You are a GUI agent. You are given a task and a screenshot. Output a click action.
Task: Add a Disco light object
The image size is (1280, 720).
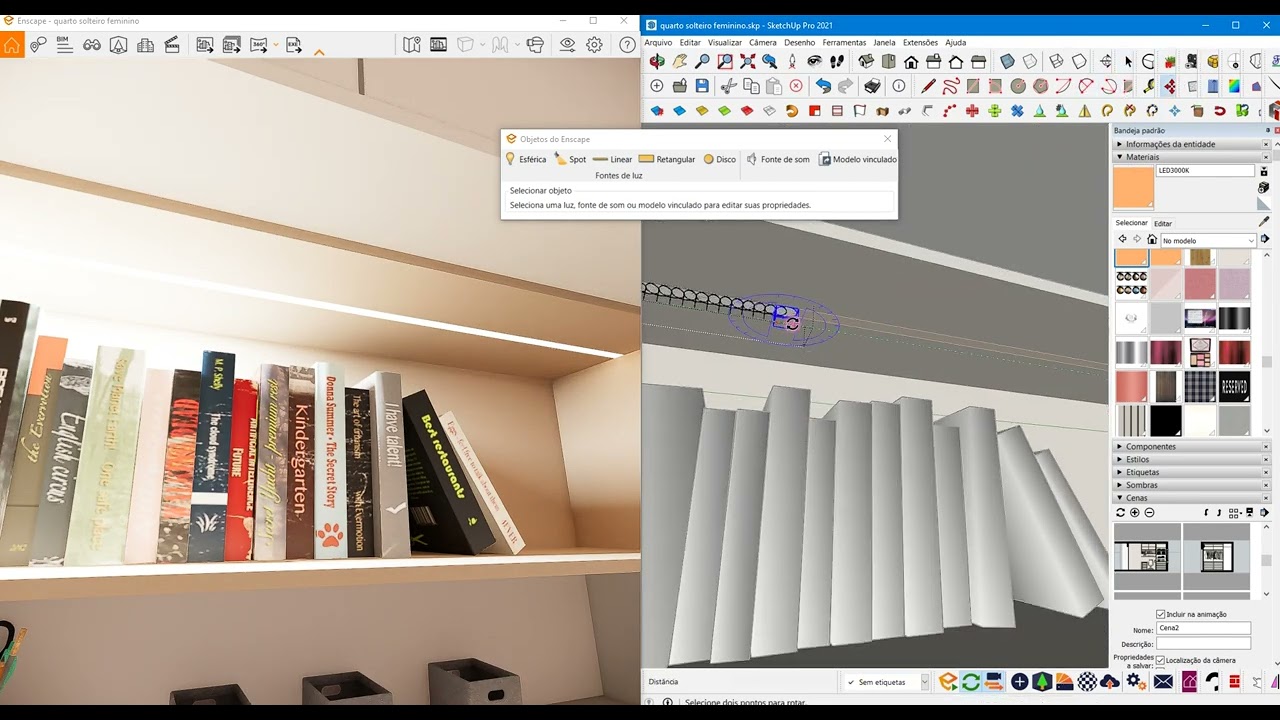[x=720, y=159]
